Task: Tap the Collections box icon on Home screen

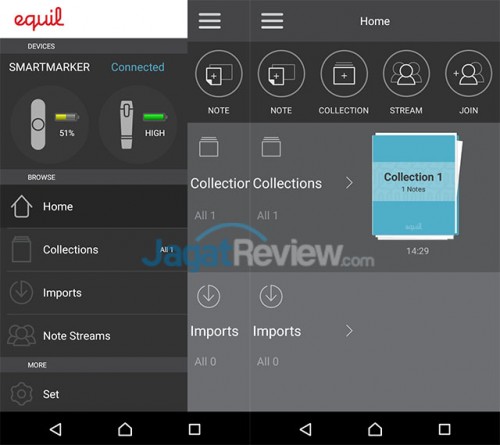Action: 271,146
